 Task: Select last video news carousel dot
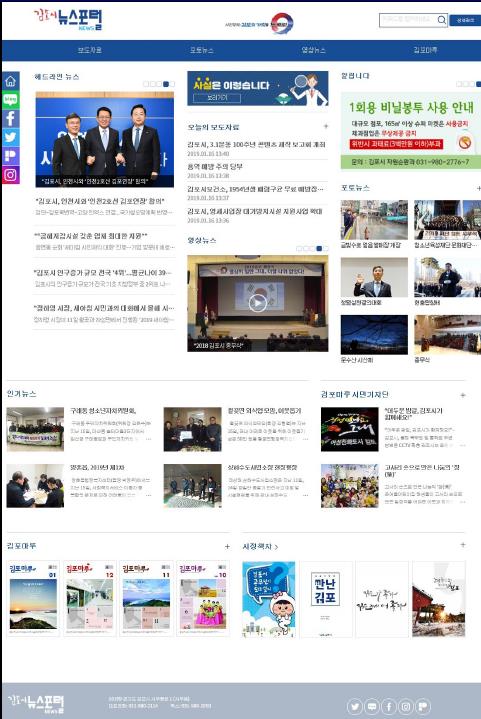pos(326,248)
